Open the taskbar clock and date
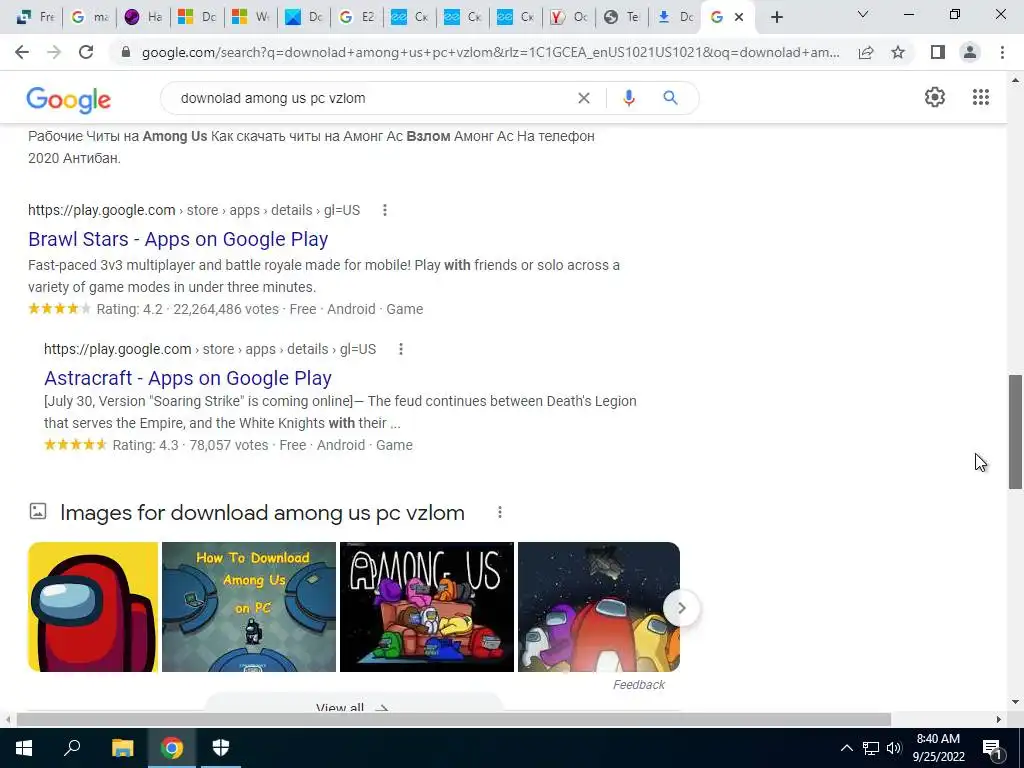The image size is (1024, 768). click(938, 748)
